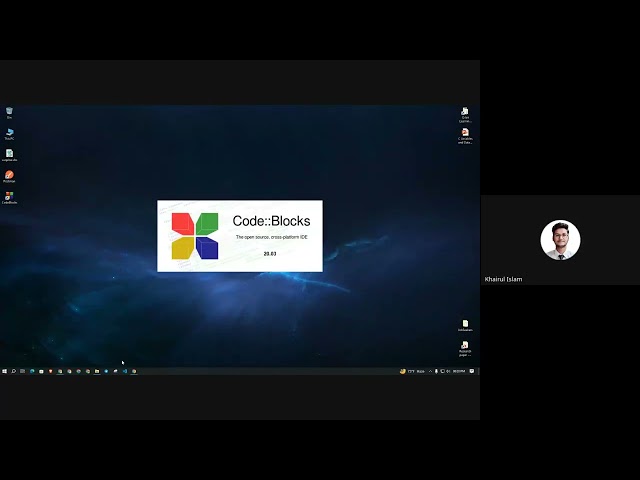The height and width of the screenshot is (480, 640).
Task: Select the Recycle Bin desktop icon
Action: (x=9, y=112)
